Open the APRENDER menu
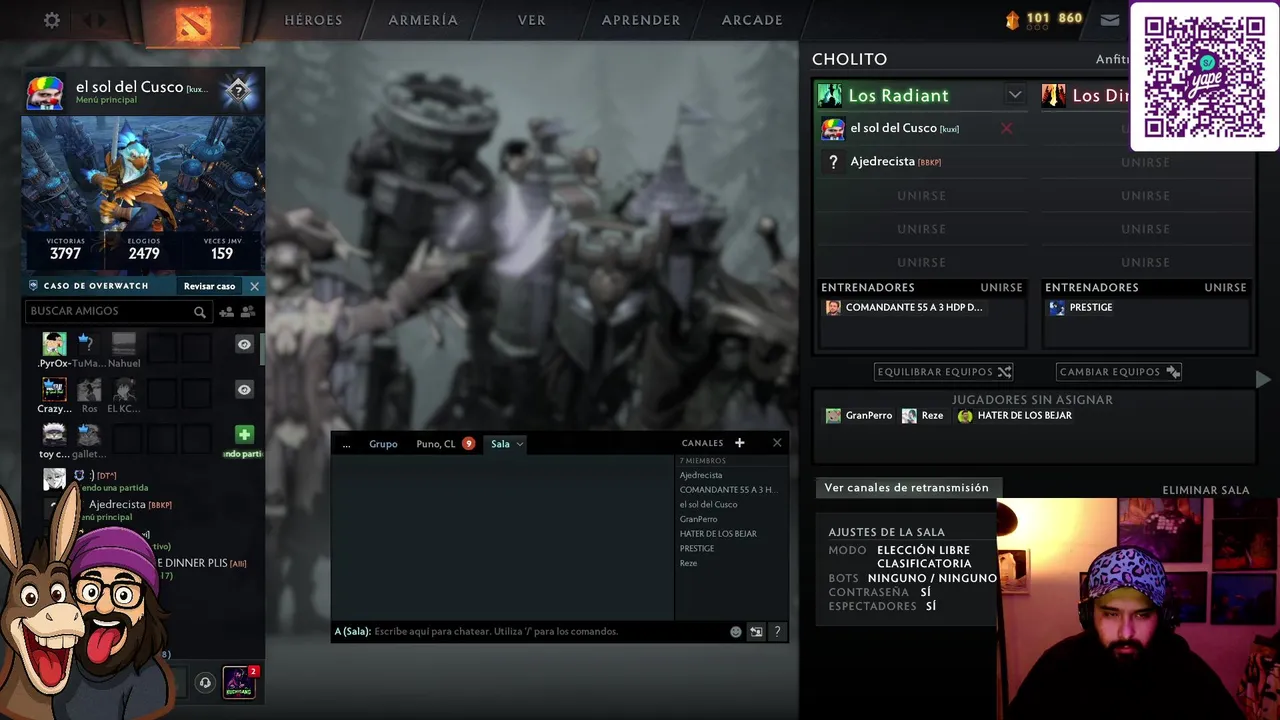This screenshot has width=1280, height=720. click(x=641, y=20)
